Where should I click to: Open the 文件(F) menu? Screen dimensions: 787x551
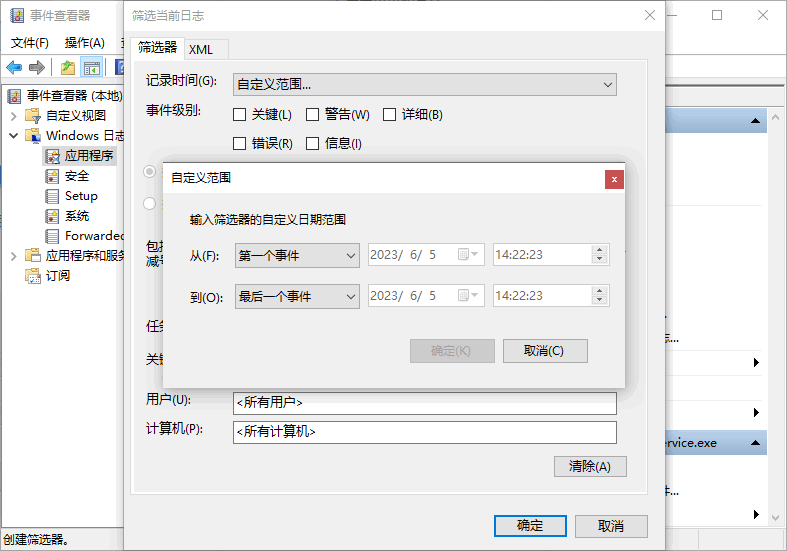coord(29,43)
